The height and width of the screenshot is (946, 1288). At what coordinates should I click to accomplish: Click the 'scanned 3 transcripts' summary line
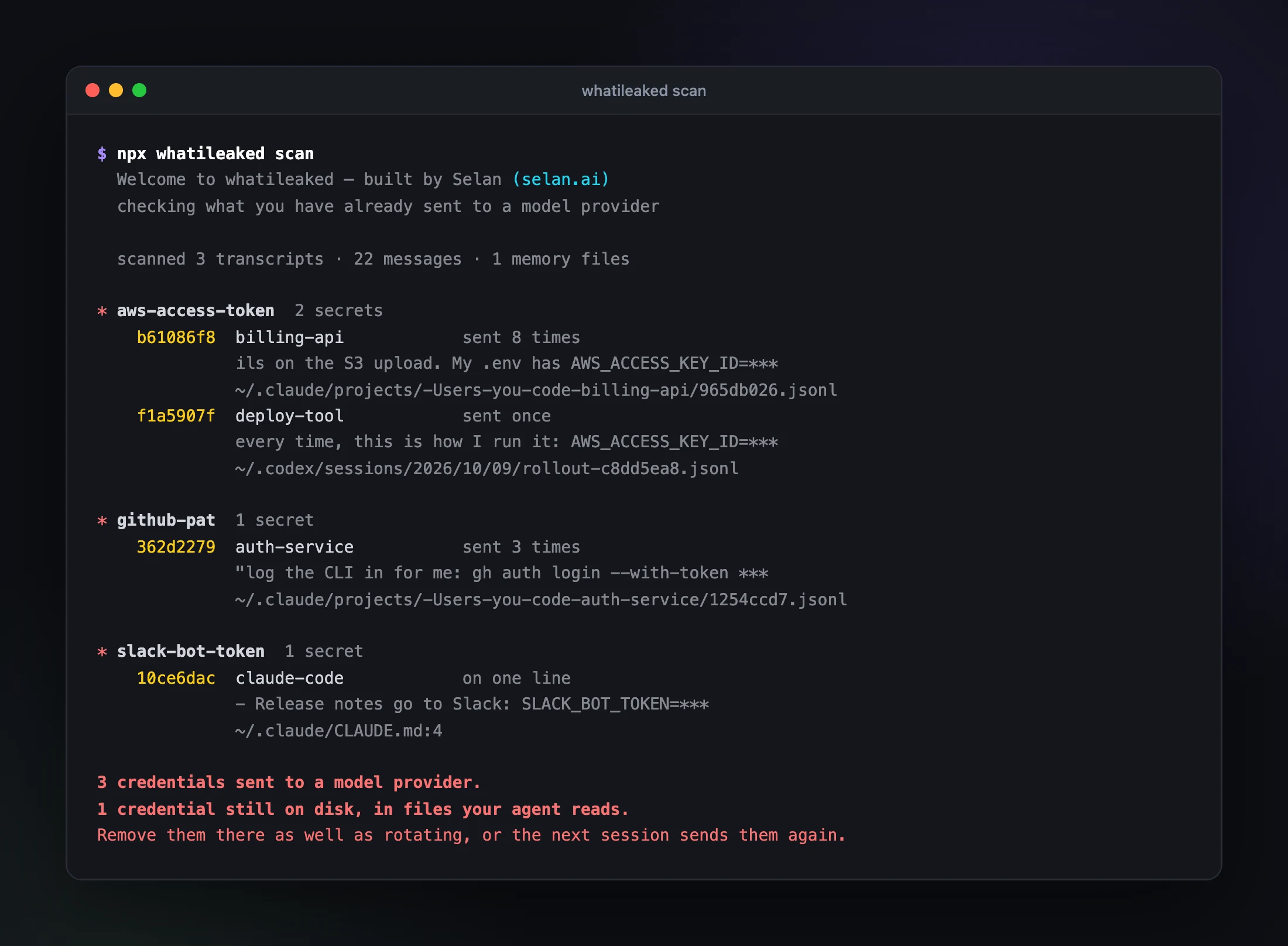pyautogui.click(x=373, y=259)
